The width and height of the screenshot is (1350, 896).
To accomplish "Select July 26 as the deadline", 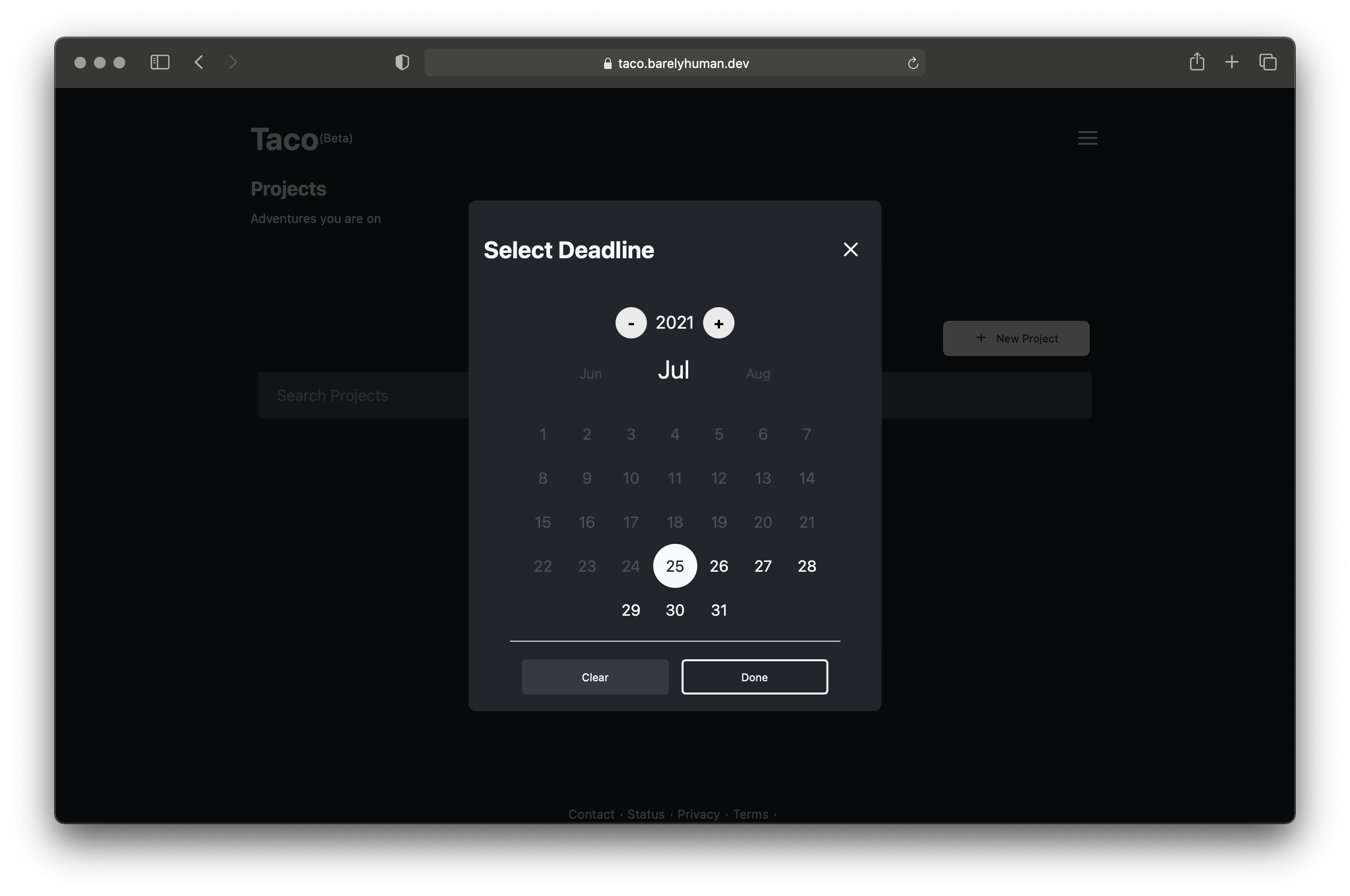I will [x=719, y=566].
